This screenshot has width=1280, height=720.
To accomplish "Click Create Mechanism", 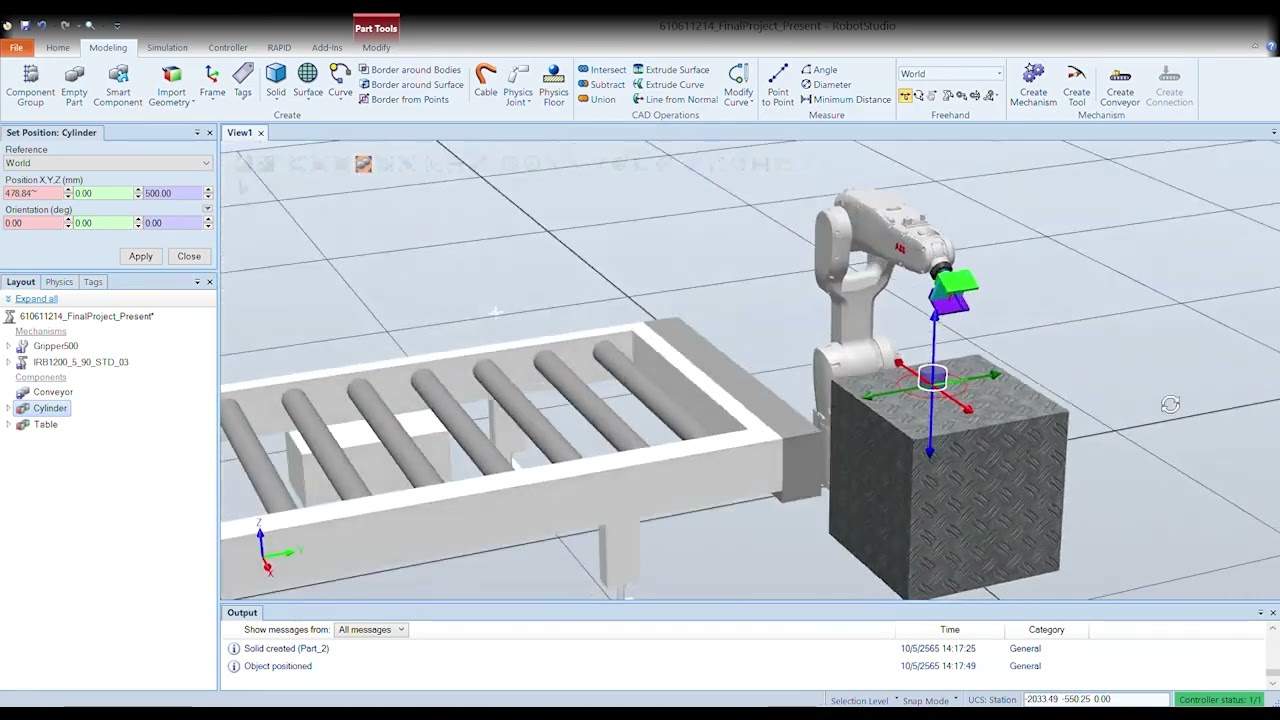I will pos(1033,86).
